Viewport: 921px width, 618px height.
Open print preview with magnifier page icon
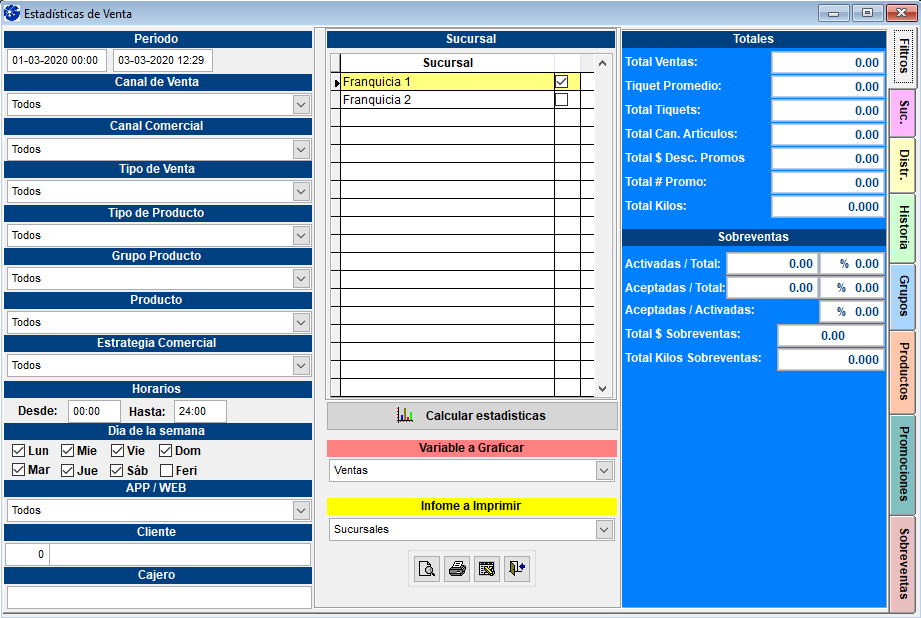427,569
